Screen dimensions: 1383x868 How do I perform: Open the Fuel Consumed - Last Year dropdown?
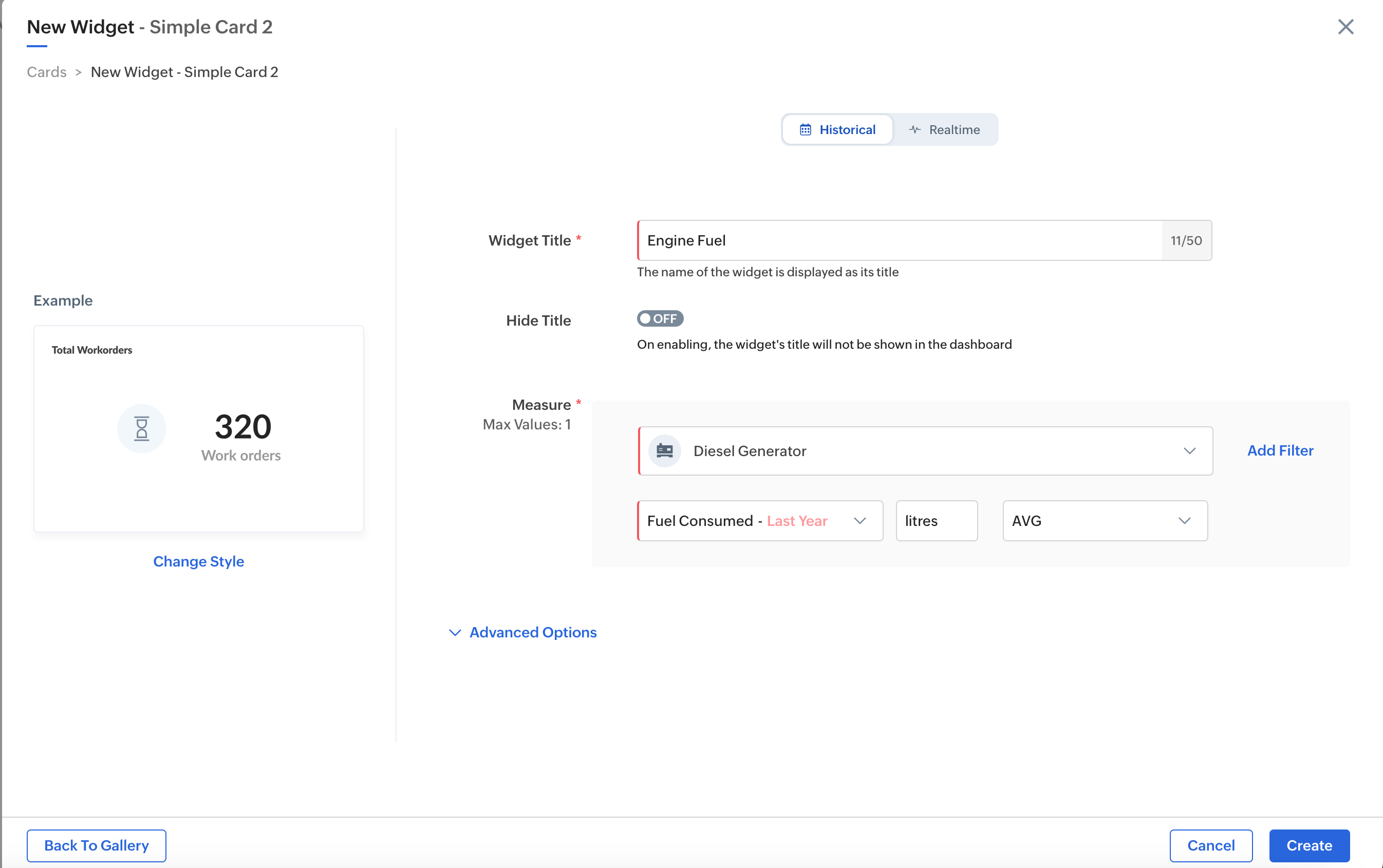point(759,521)
